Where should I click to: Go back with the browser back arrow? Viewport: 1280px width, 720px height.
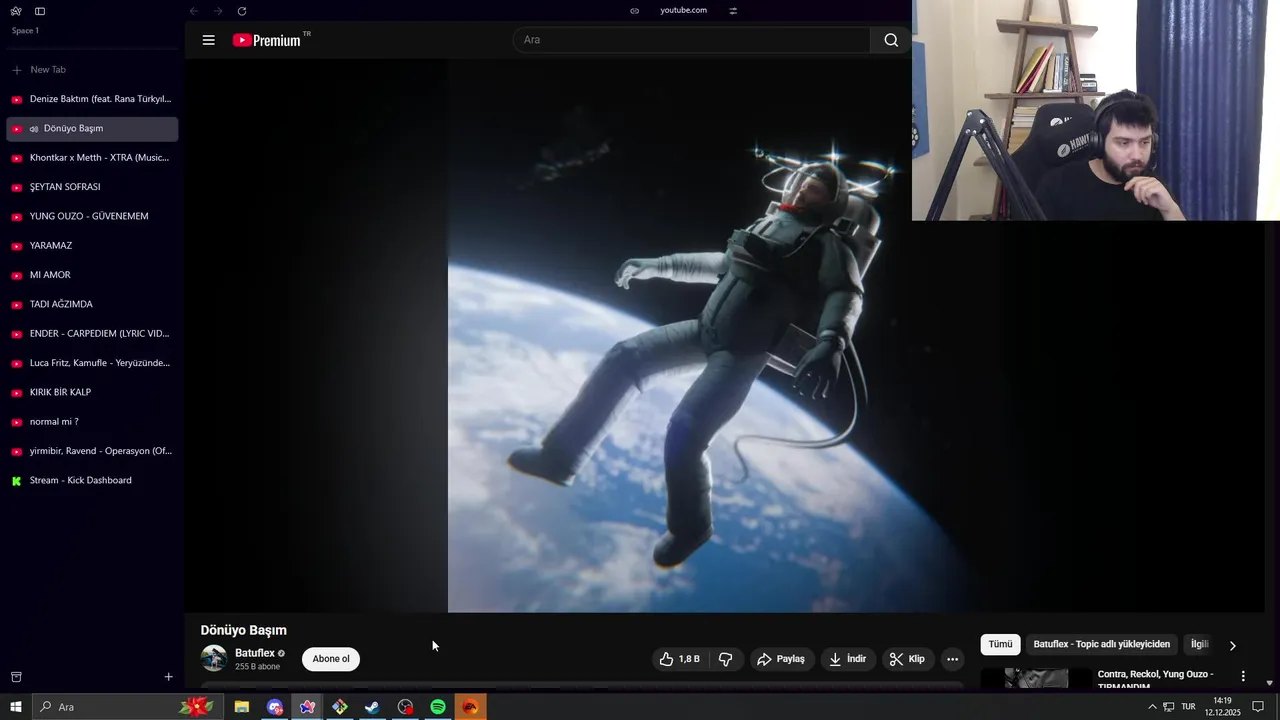tap(194, 11)
